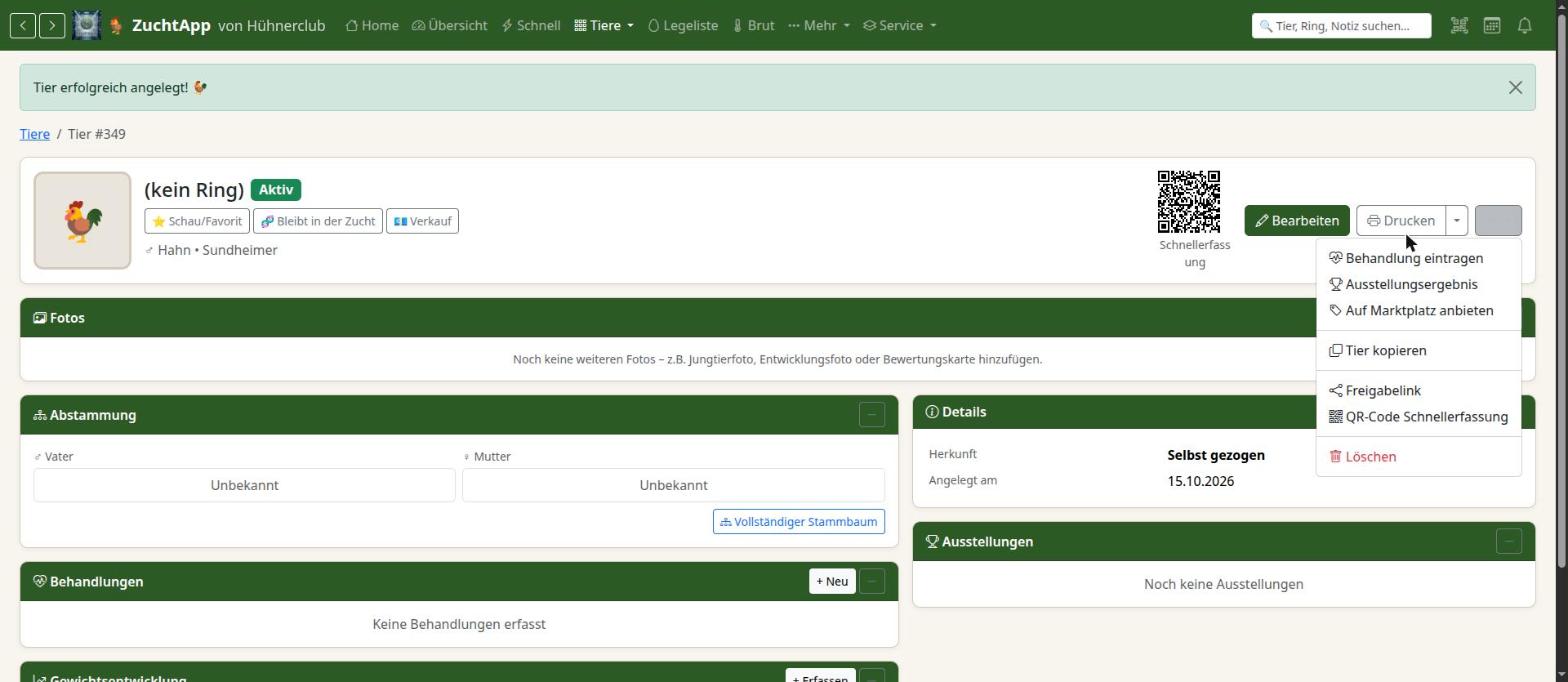Choose Behandlung eintragen from menu
The height and width of the screenshot is (682, 1568).
(x=1418, y=258)
